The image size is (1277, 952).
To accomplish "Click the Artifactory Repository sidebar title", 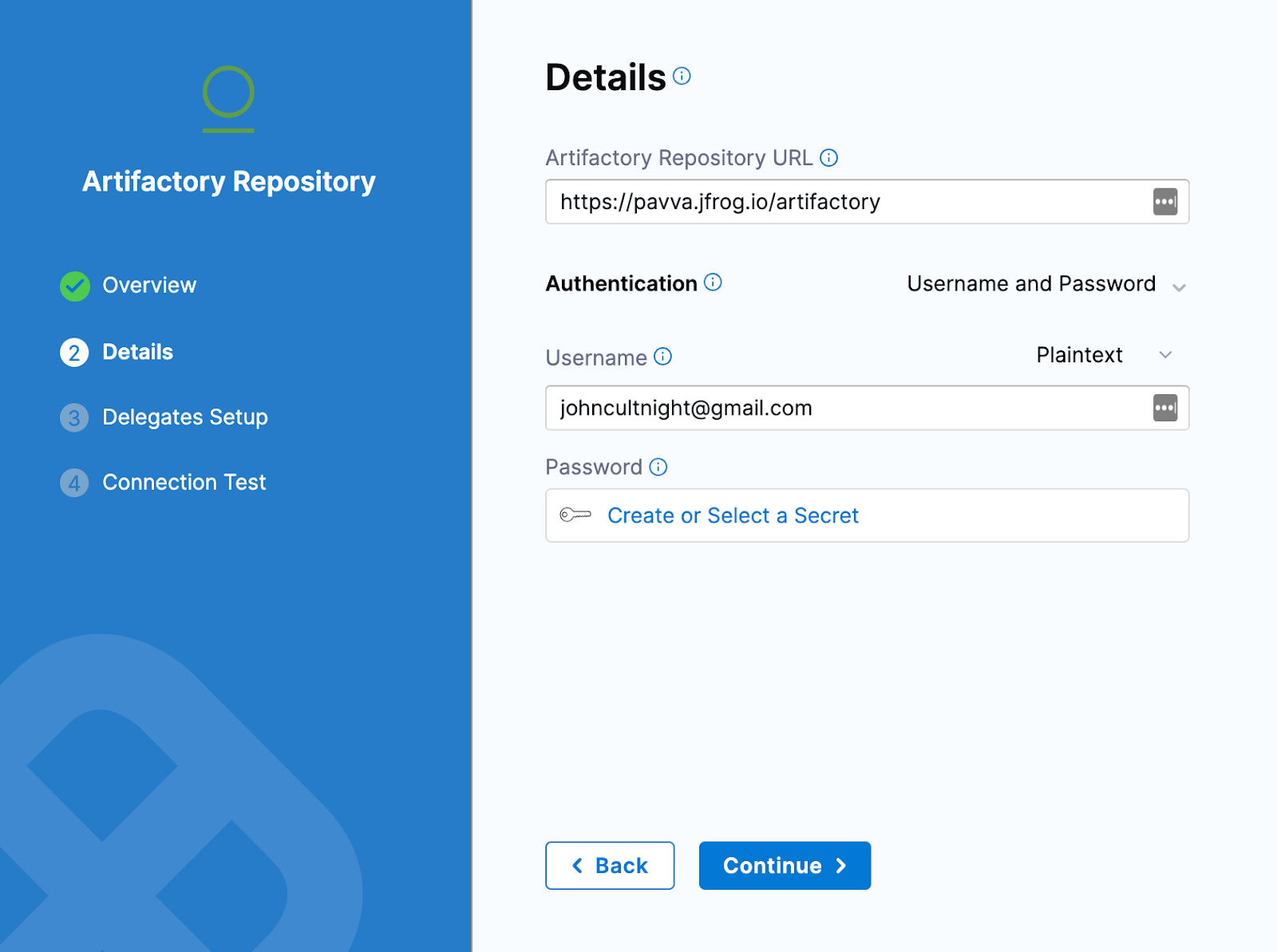I will pos(229,181).
